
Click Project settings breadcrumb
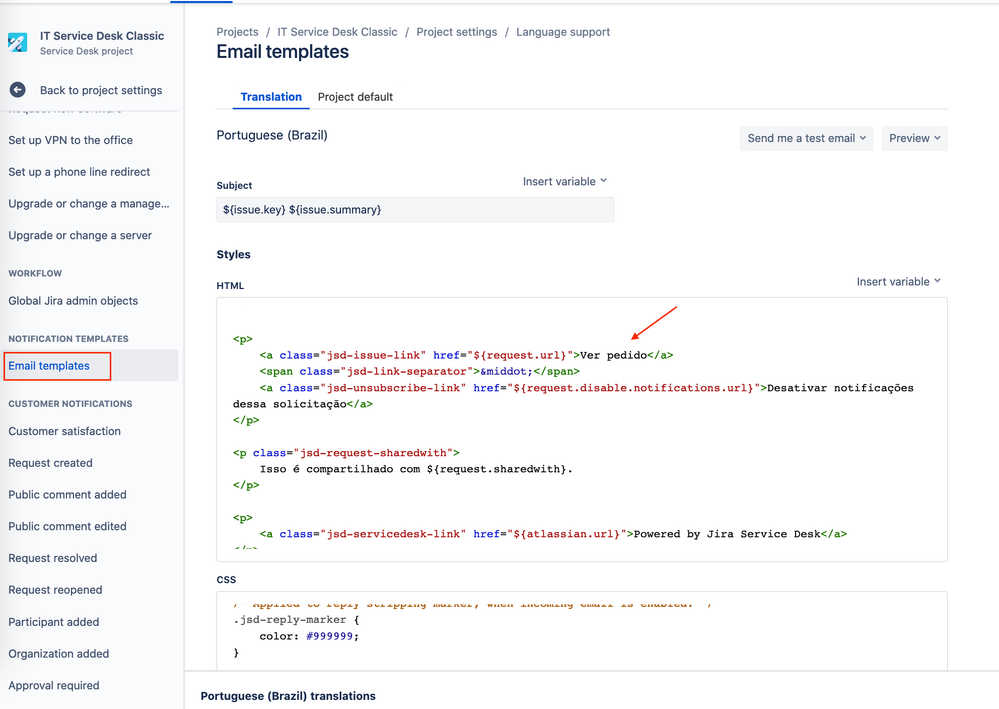coord(457,32)
